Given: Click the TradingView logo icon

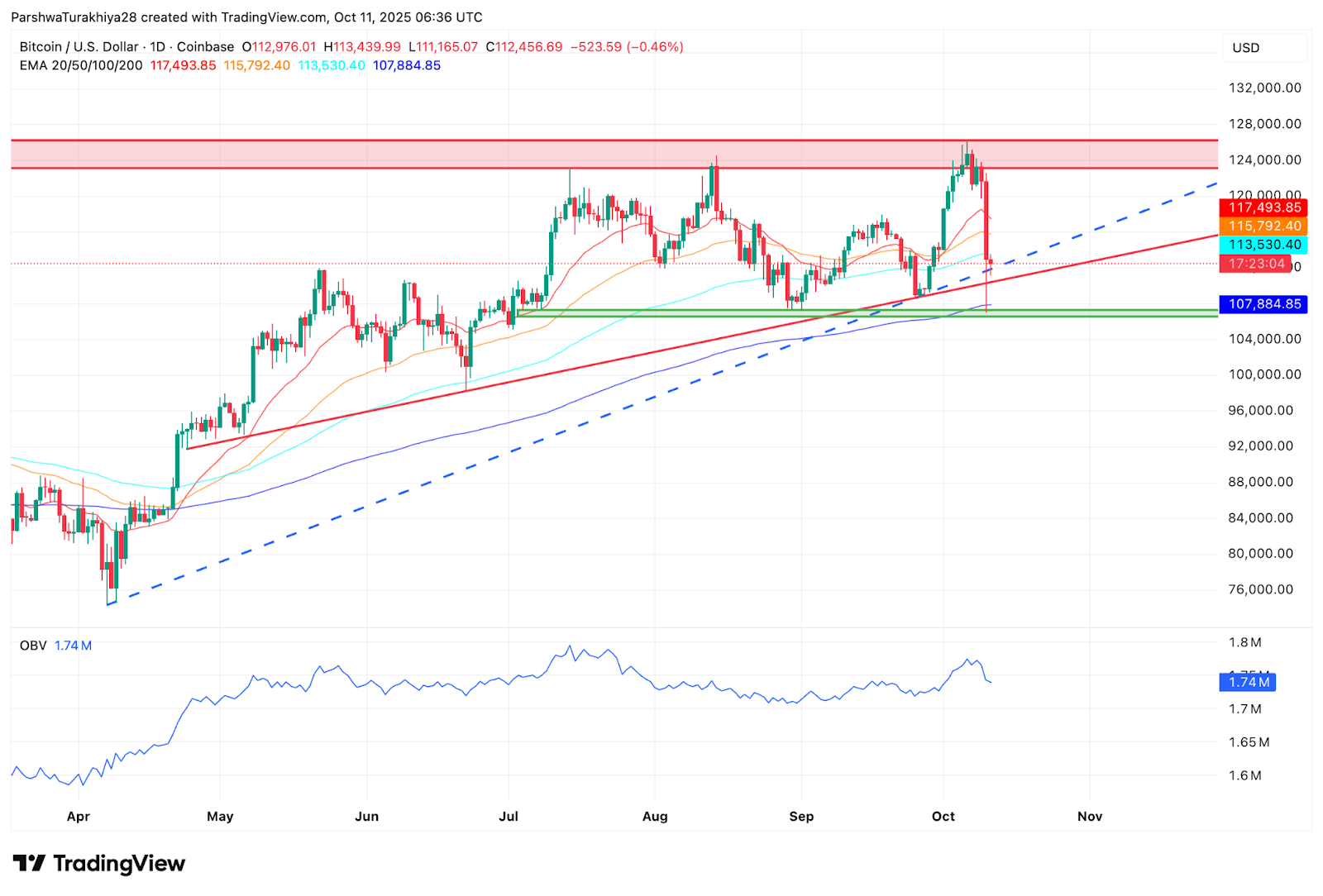Looking at the screenshot, I should pyautogui.click(x=30, y=864).
